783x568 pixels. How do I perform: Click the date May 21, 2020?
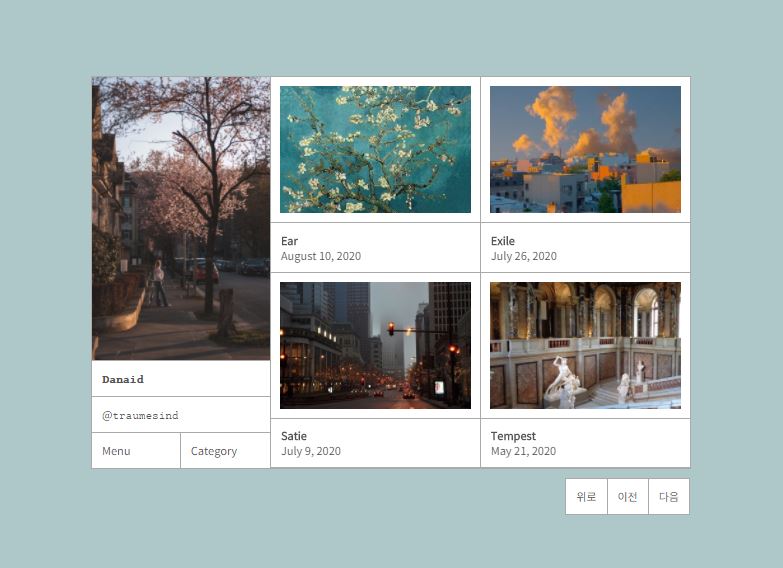(x=523, y=451)
